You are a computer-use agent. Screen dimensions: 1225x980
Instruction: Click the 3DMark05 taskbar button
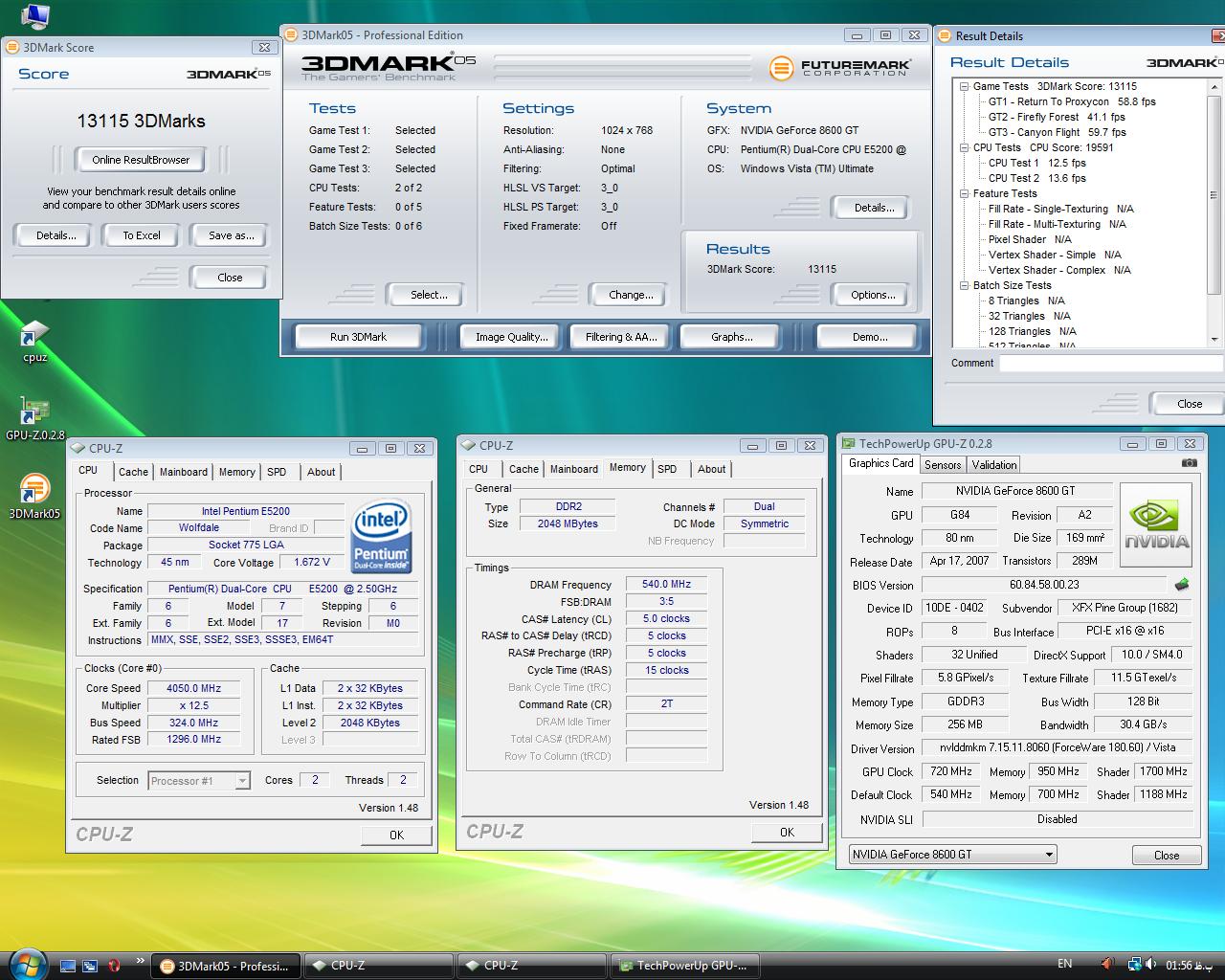pyautogui.click(x=226, y=966)
